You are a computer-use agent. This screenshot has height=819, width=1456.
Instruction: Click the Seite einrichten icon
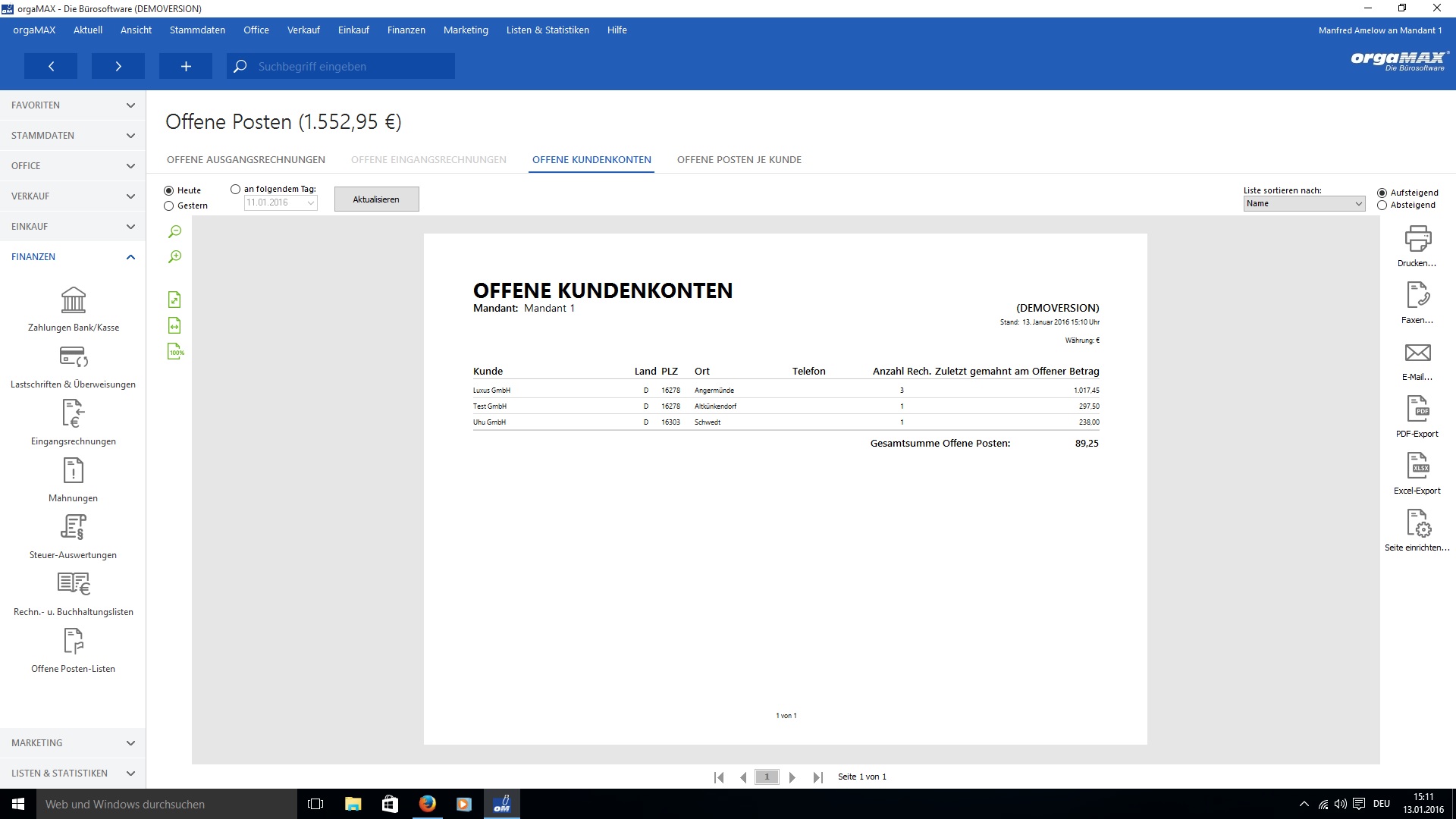pyautogui.click(x=1417, y=522)
